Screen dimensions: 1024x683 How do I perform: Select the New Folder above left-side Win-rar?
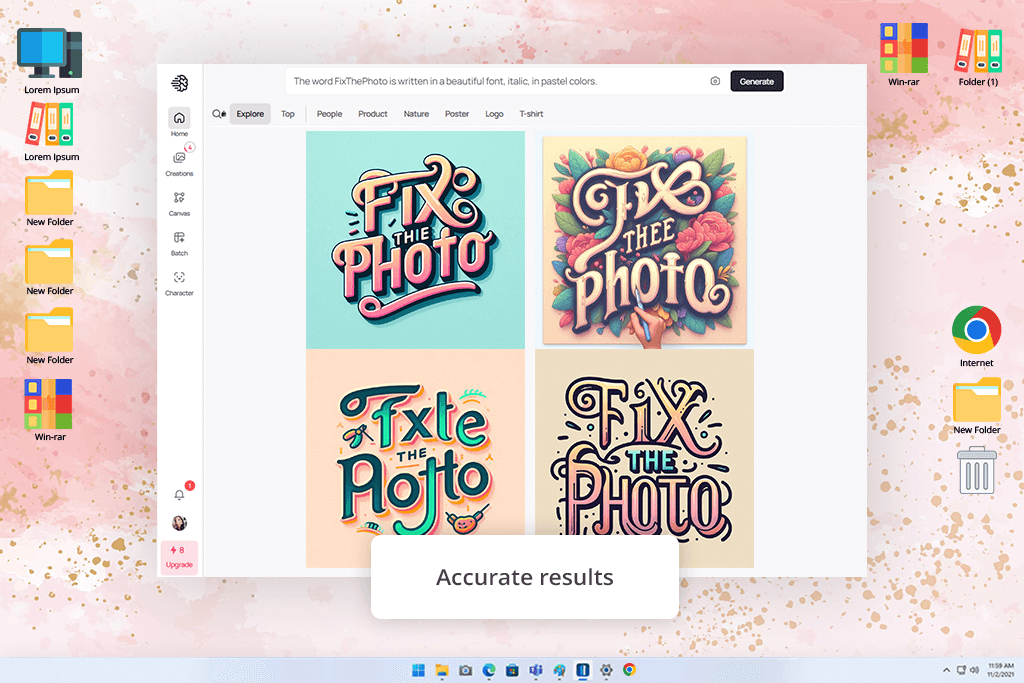pos(50,337)
